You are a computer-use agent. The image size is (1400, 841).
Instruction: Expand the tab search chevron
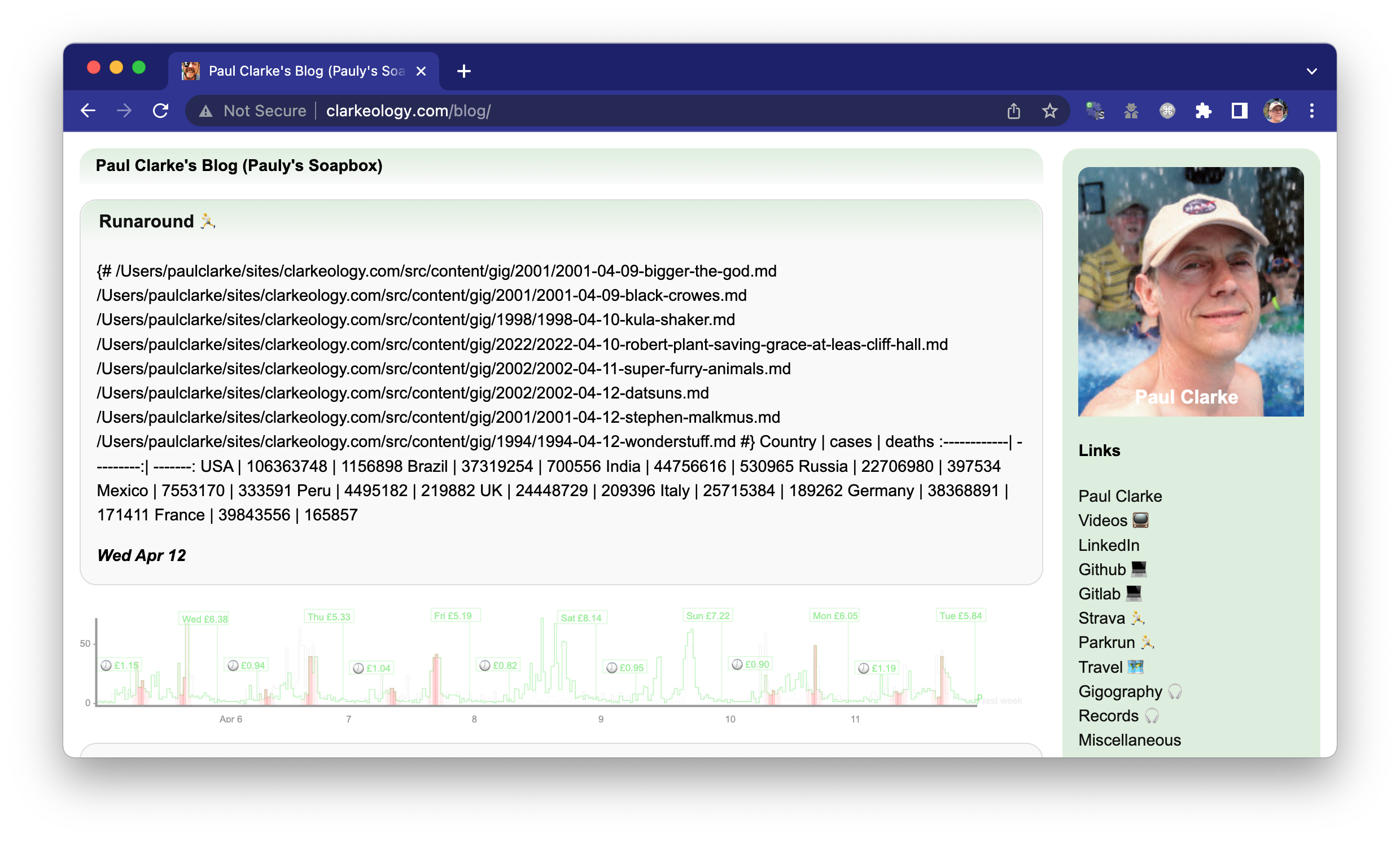click(1311, 72)
